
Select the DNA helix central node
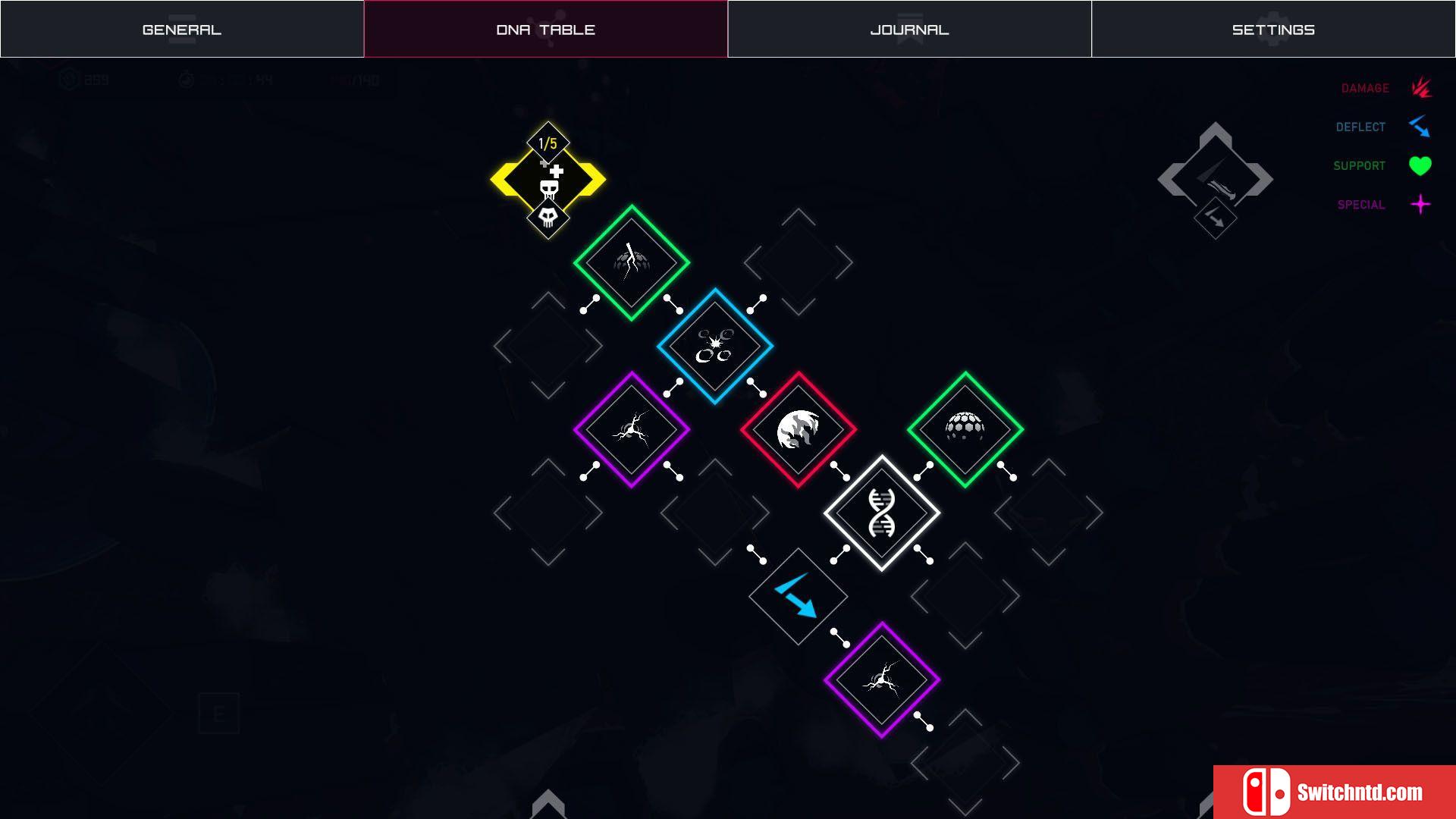(x=880, y=512)
